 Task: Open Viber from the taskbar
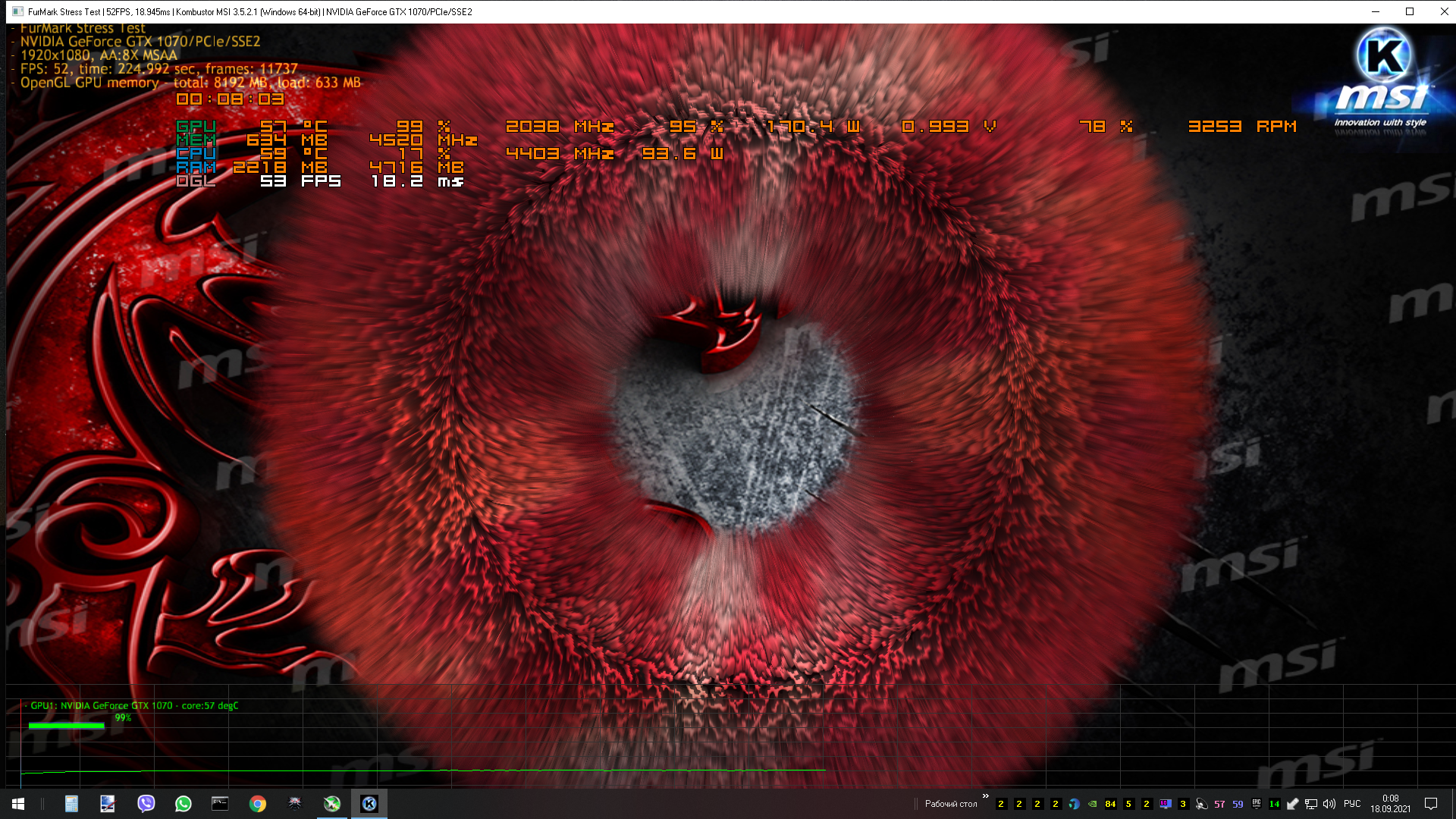[146, 804]
